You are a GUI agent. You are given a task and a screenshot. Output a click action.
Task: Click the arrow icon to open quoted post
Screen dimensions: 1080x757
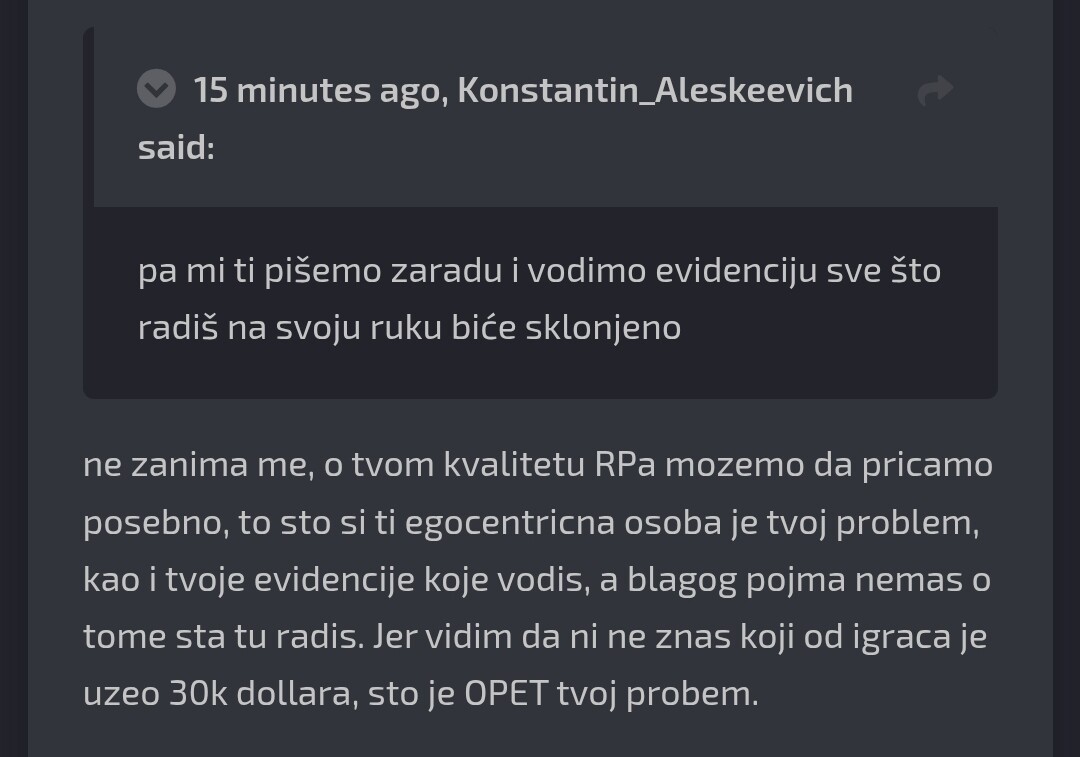pyautogui.click(x=935, y=91)
